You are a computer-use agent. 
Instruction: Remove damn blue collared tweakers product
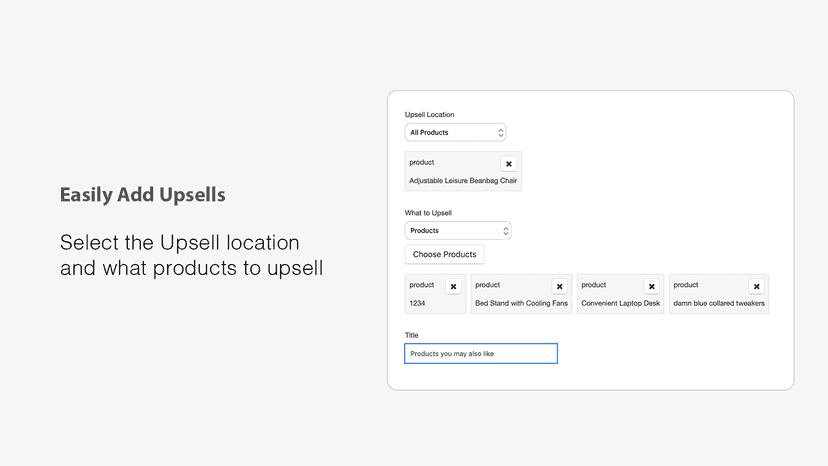757,286
